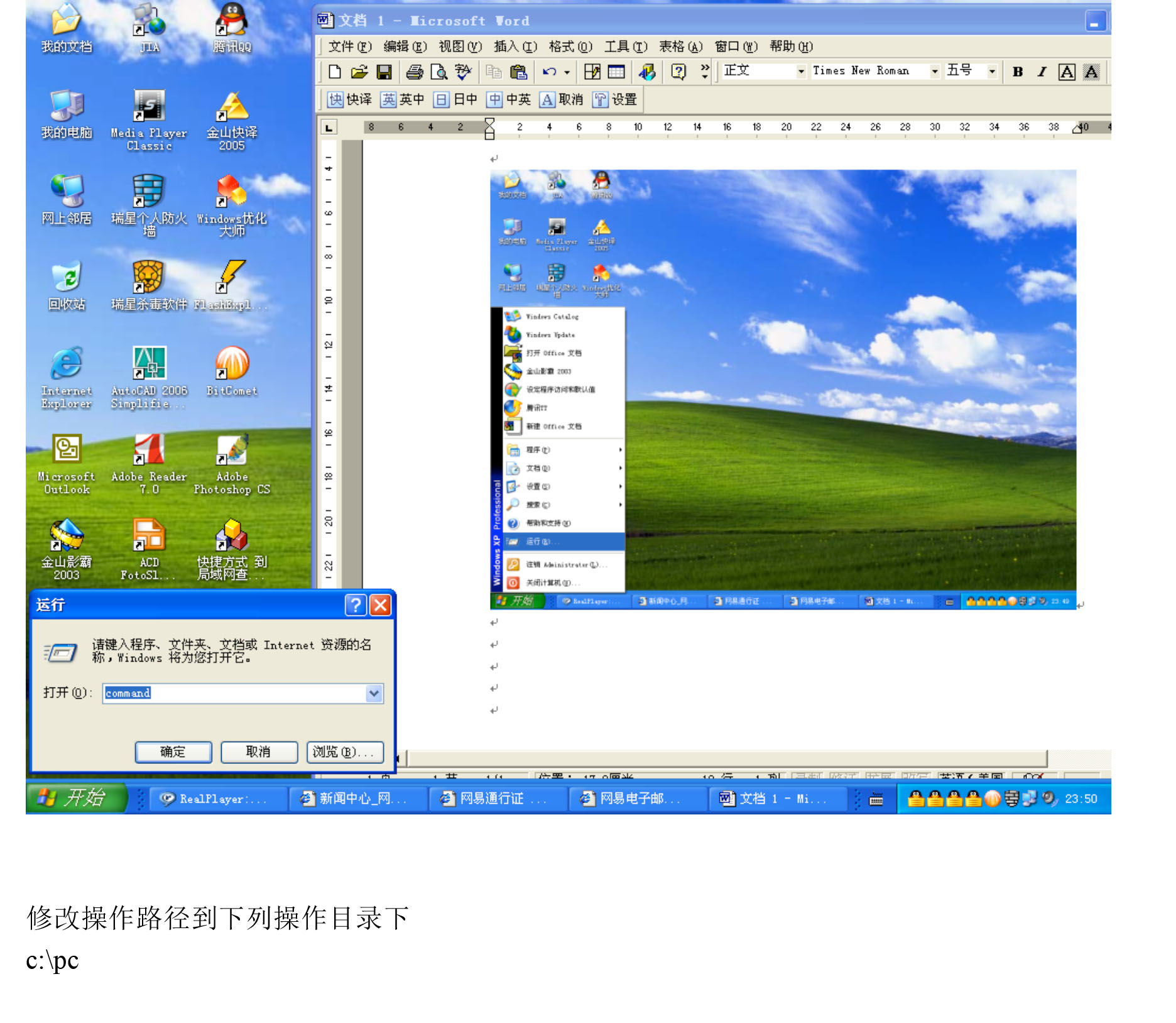
Task: Toggle Italic formatting button
Action: (1042, 72)
